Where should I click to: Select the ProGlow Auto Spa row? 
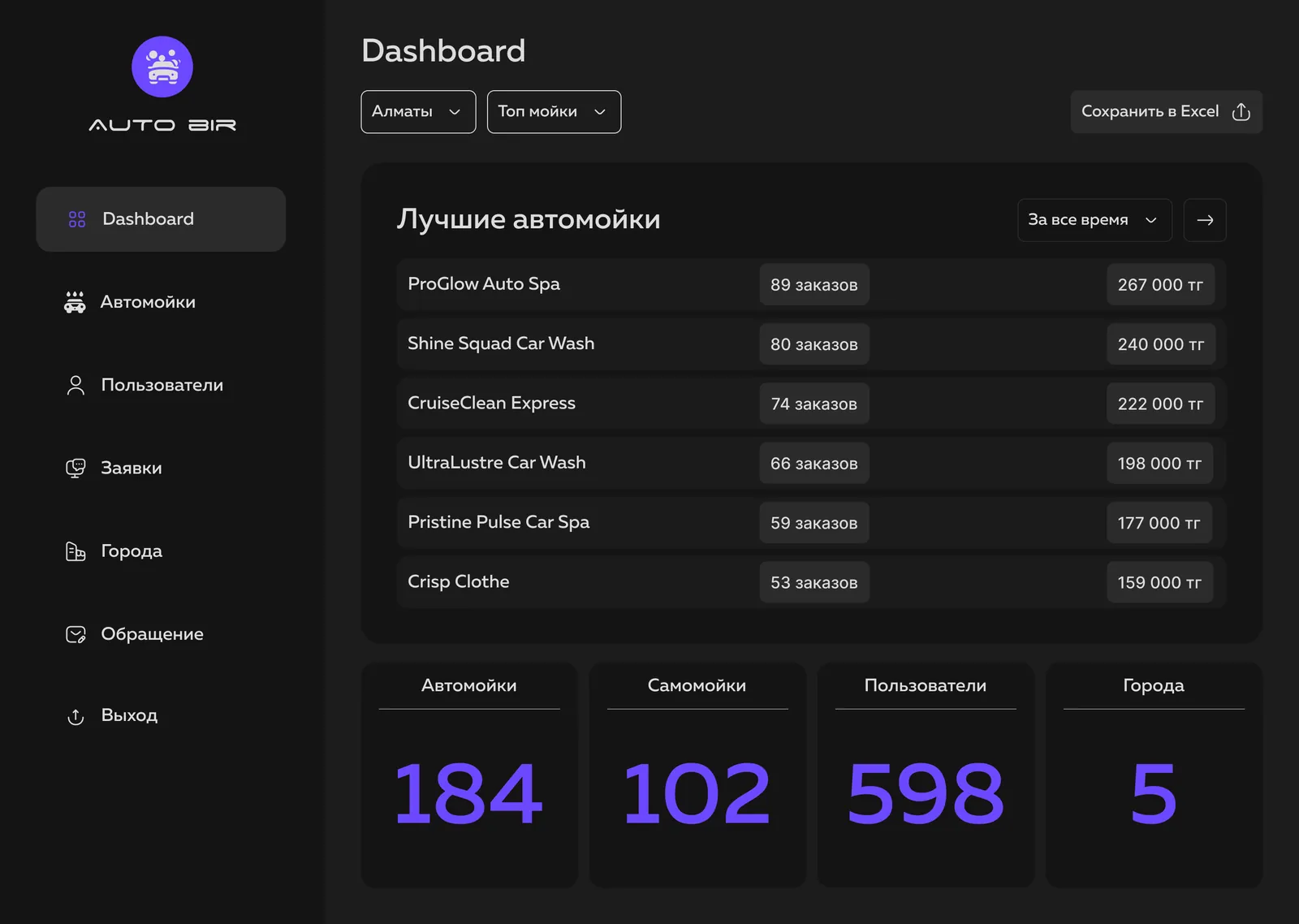tap(811, 284)
